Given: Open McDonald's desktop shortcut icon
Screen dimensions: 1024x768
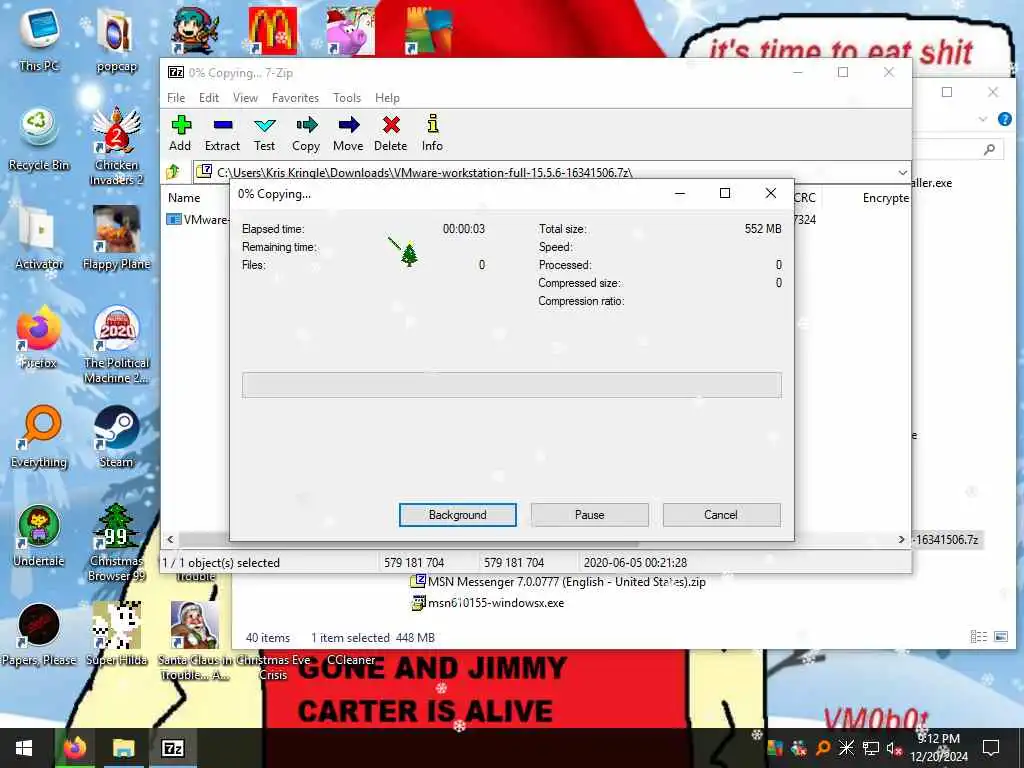Looking at the screenshot, I should (272, 30).
